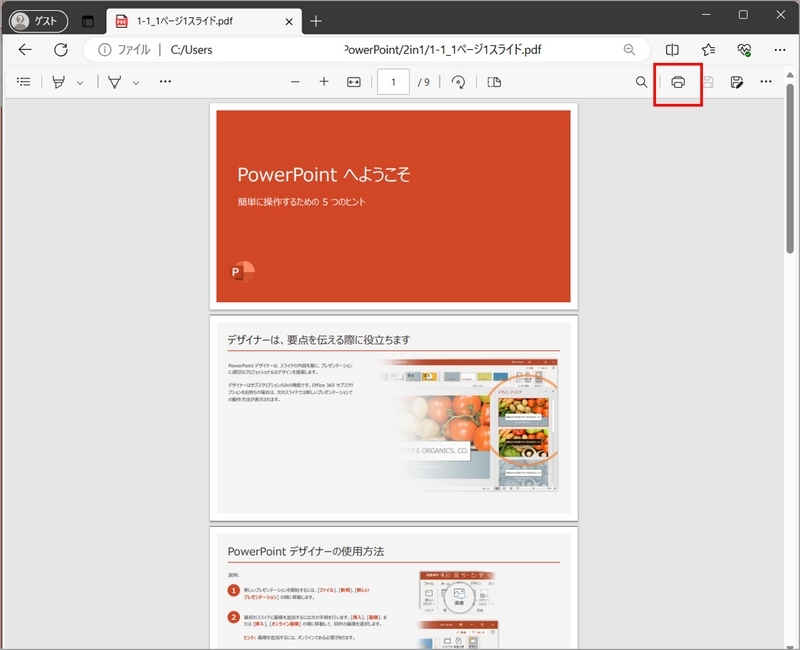Image resolution: width=800 pixels, height=650 pixels.
Task: Open PDF toolbar more options
Action: [766, 82]
